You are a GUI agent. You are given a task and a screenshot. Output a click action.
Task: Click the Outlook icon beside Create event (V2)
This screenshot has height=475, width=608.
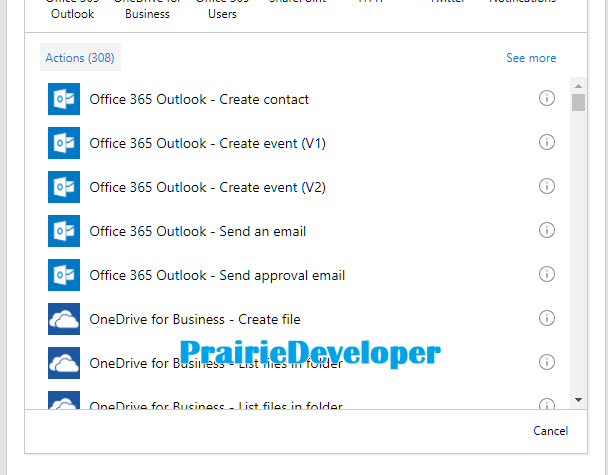[64, 187]
